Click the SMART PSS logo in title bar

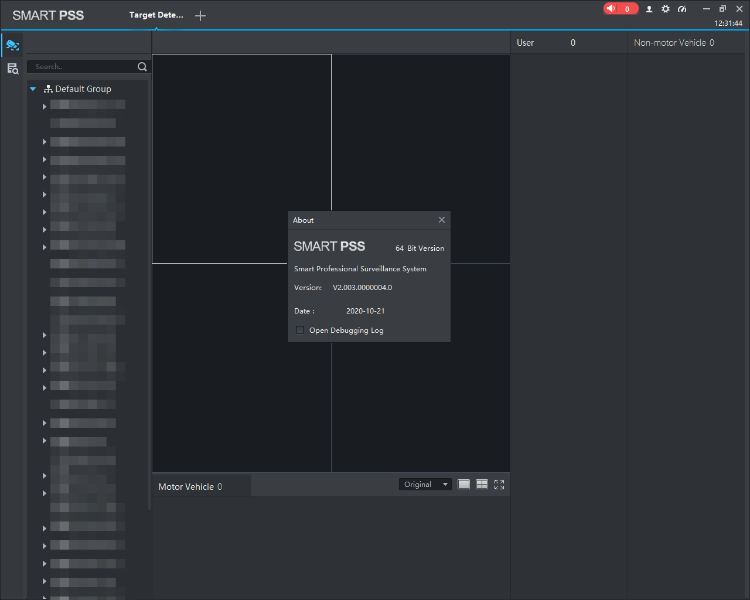click(48, 15)
